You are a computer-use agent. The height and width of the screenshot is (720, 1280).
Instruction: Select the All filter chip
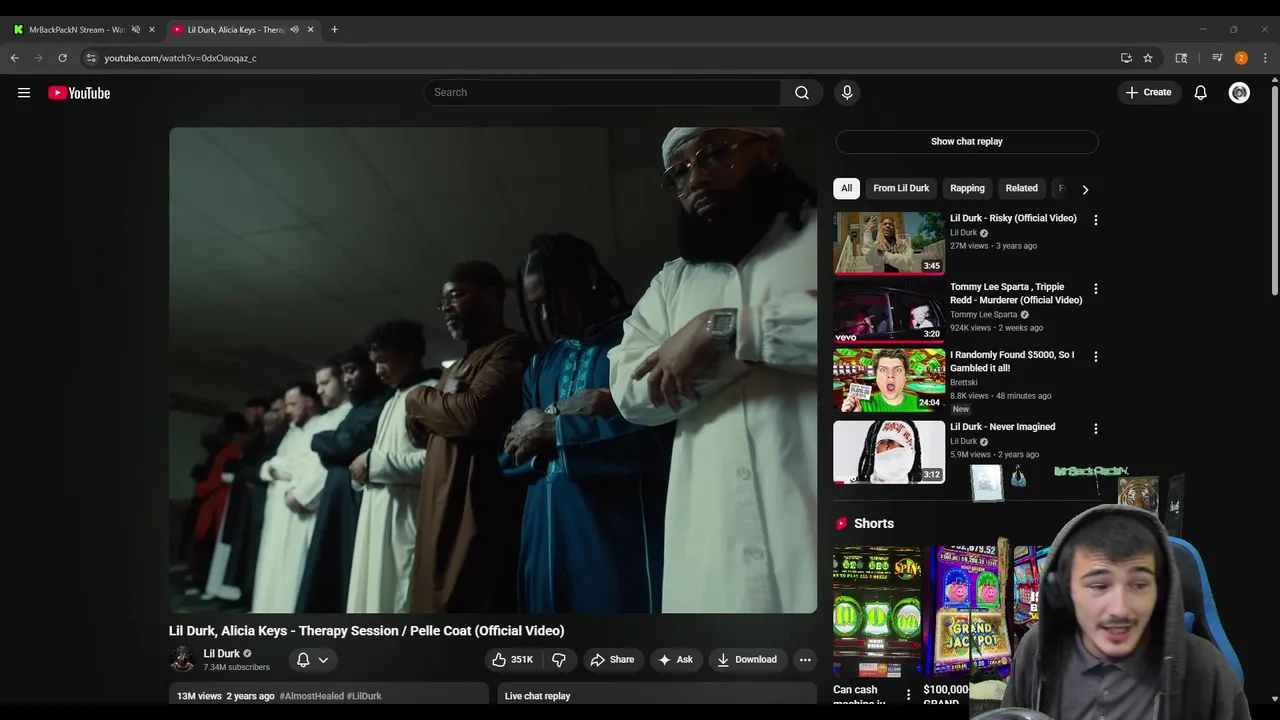click(846, 188)
